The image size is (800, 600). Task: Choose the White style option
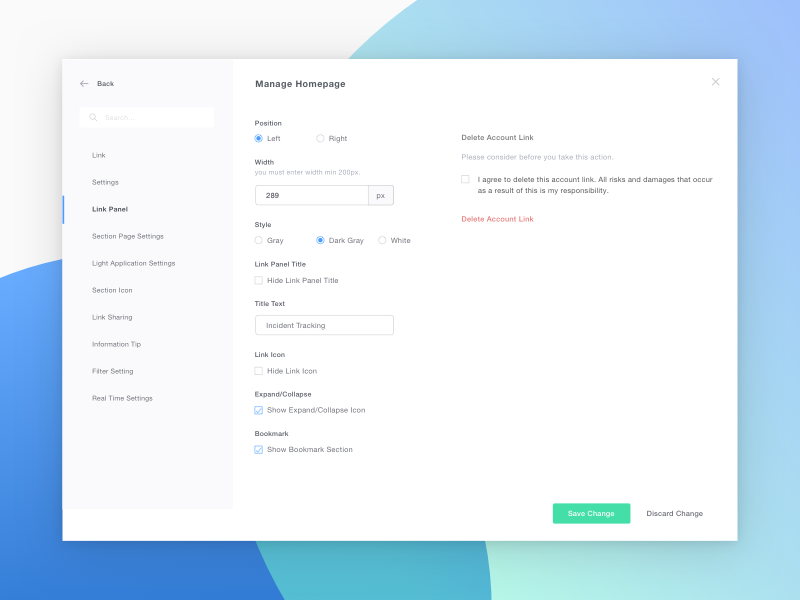(382, 240)
